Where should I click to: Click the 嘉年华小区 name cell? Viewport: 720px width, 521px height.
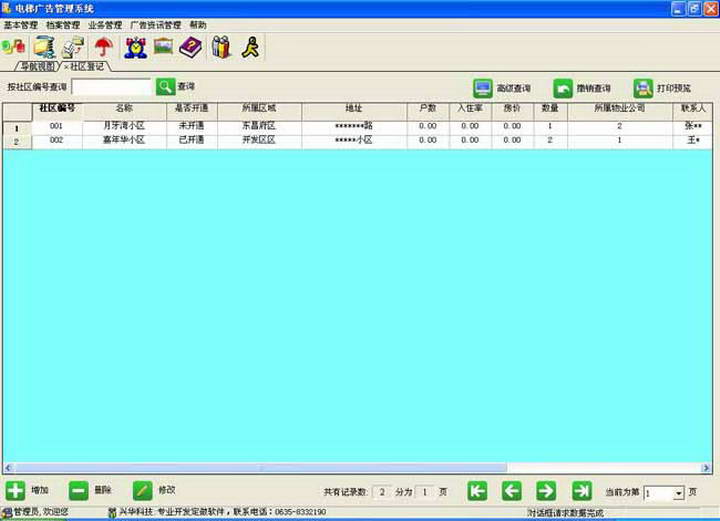(x=124, y=140)
